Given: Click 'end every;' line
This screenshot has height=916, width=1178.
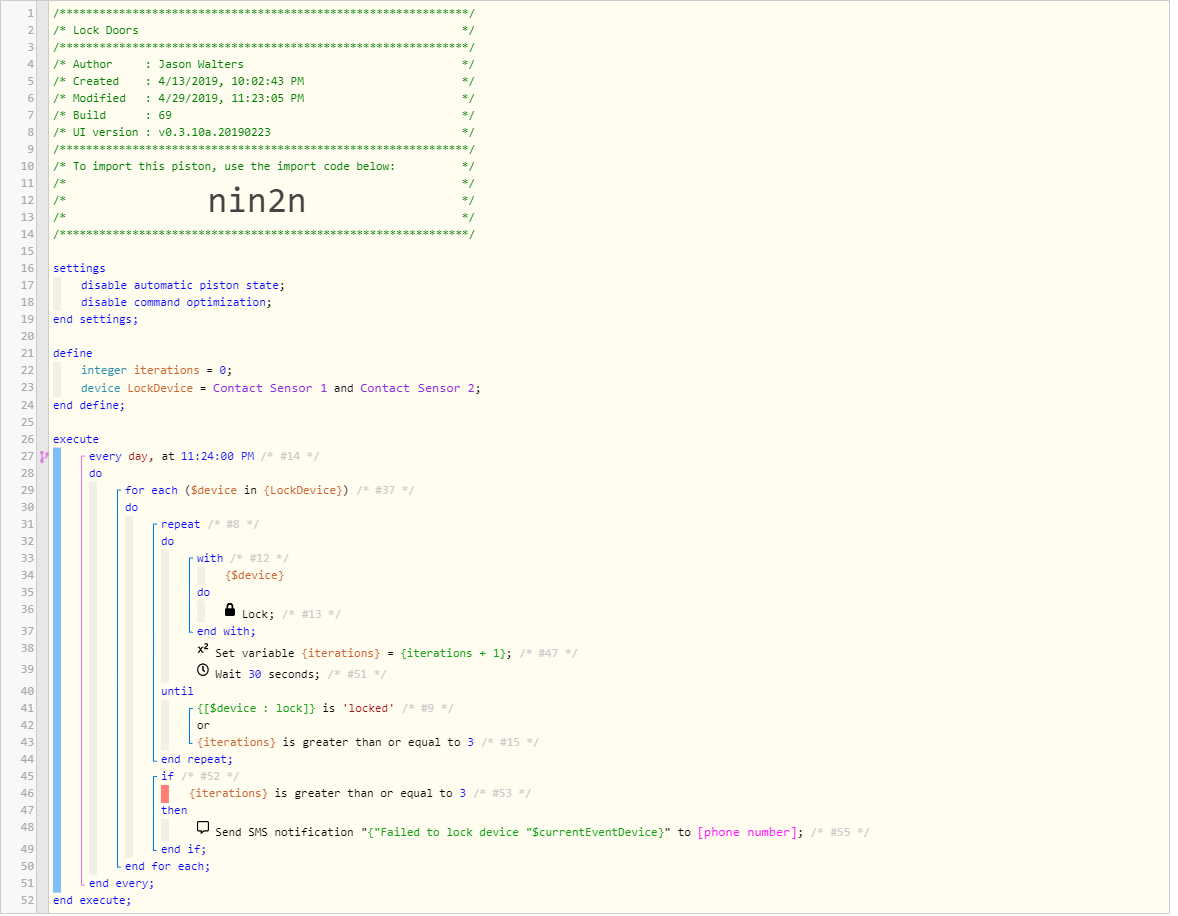Looking at the screenshot, I should [122, 884].
